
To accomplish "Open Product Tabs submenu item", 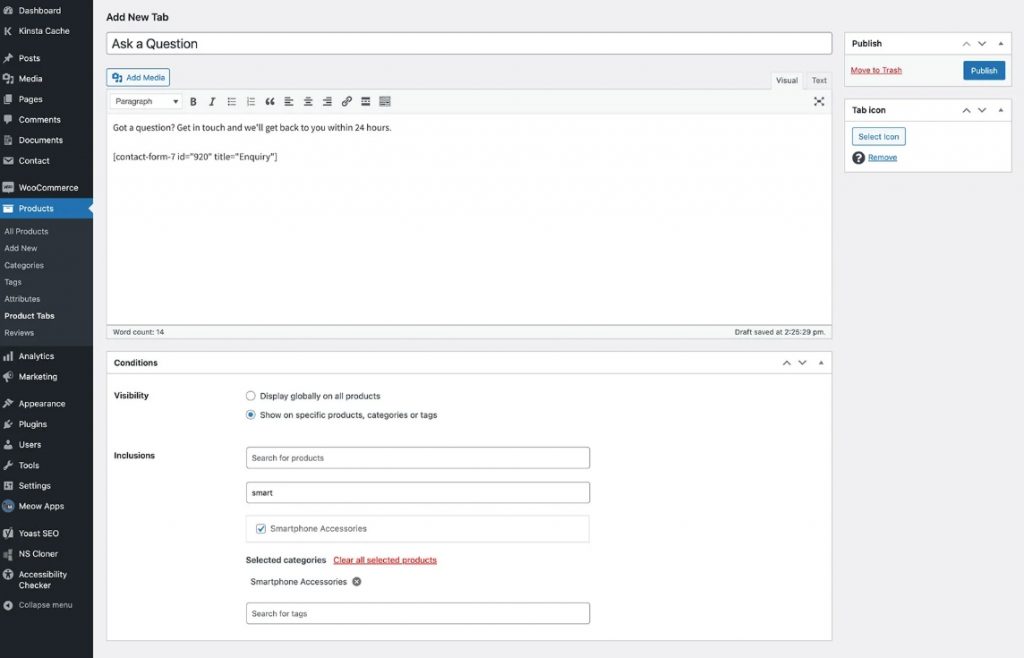I will click(x=29, y=316).
